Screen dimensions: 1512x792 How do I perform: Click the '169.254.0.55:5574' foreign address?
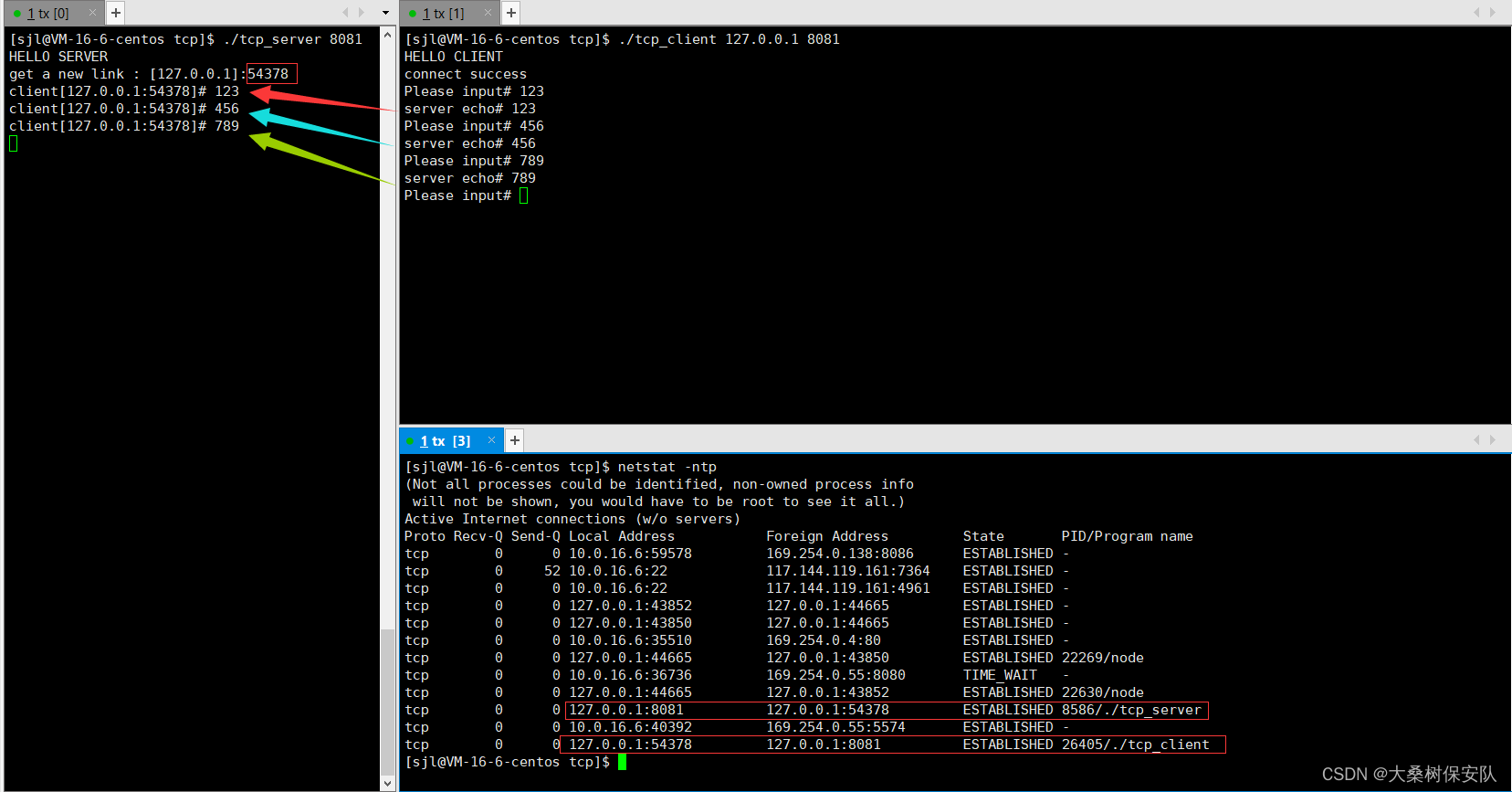(x=835, y=727)
